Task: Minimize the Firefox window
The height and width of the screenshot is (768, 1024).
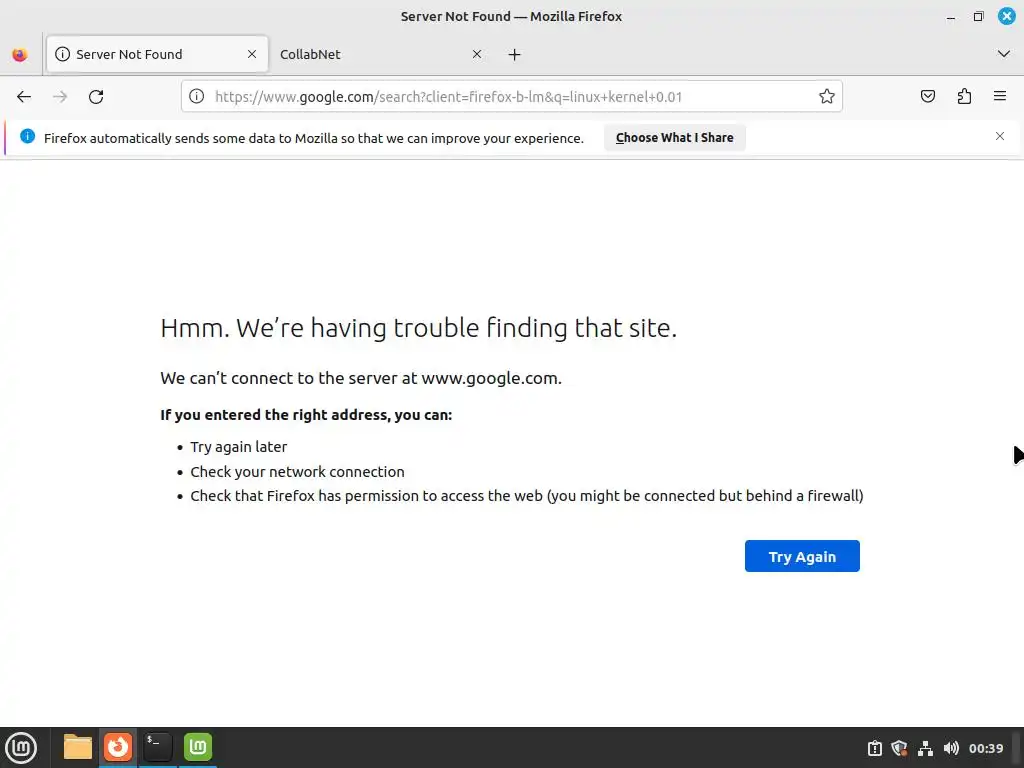Action: click(x=951, y=17)
